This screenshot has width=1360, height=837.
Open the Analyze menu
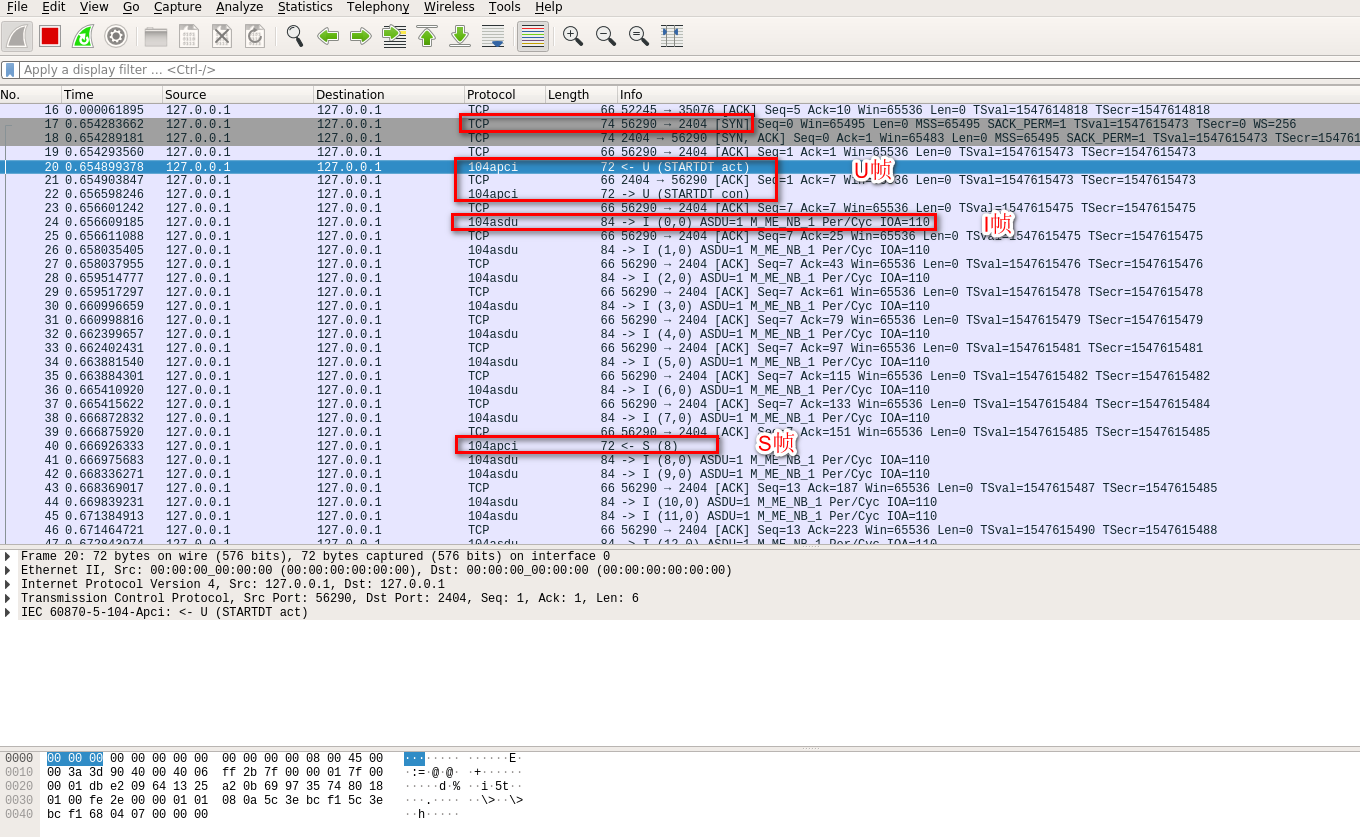[240, 7]
